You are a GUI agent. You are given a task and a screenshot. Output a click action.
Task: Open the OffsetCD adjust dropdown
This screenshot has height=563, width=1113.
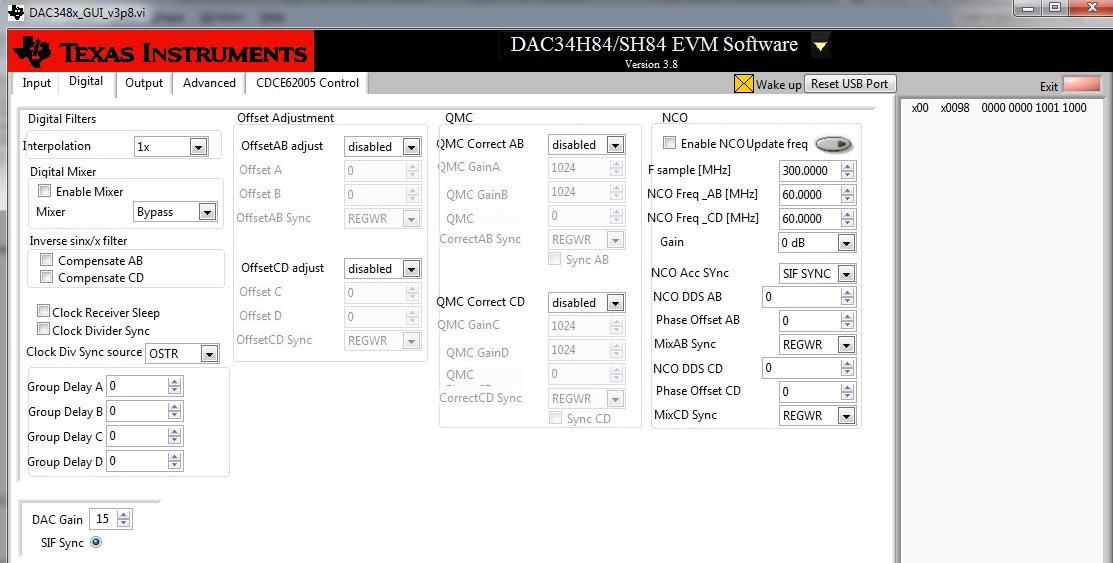pos(411,269)
